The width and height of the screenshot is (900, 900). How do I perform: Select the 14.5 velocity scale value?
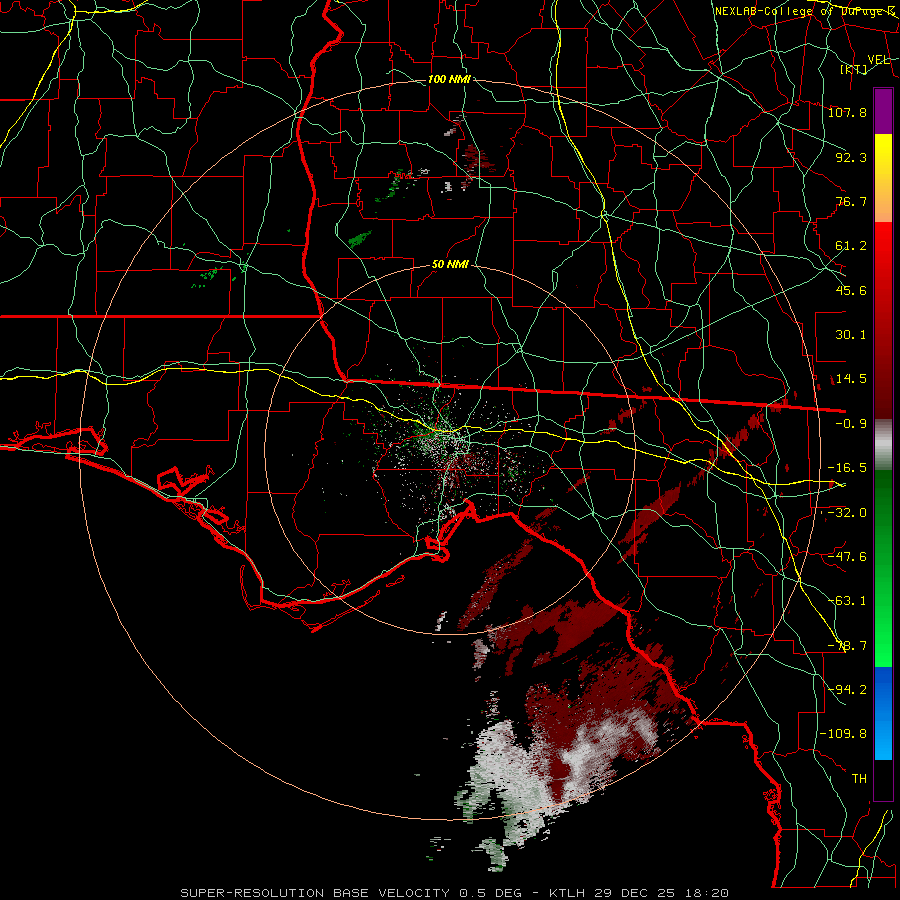(x=851, y=379)
